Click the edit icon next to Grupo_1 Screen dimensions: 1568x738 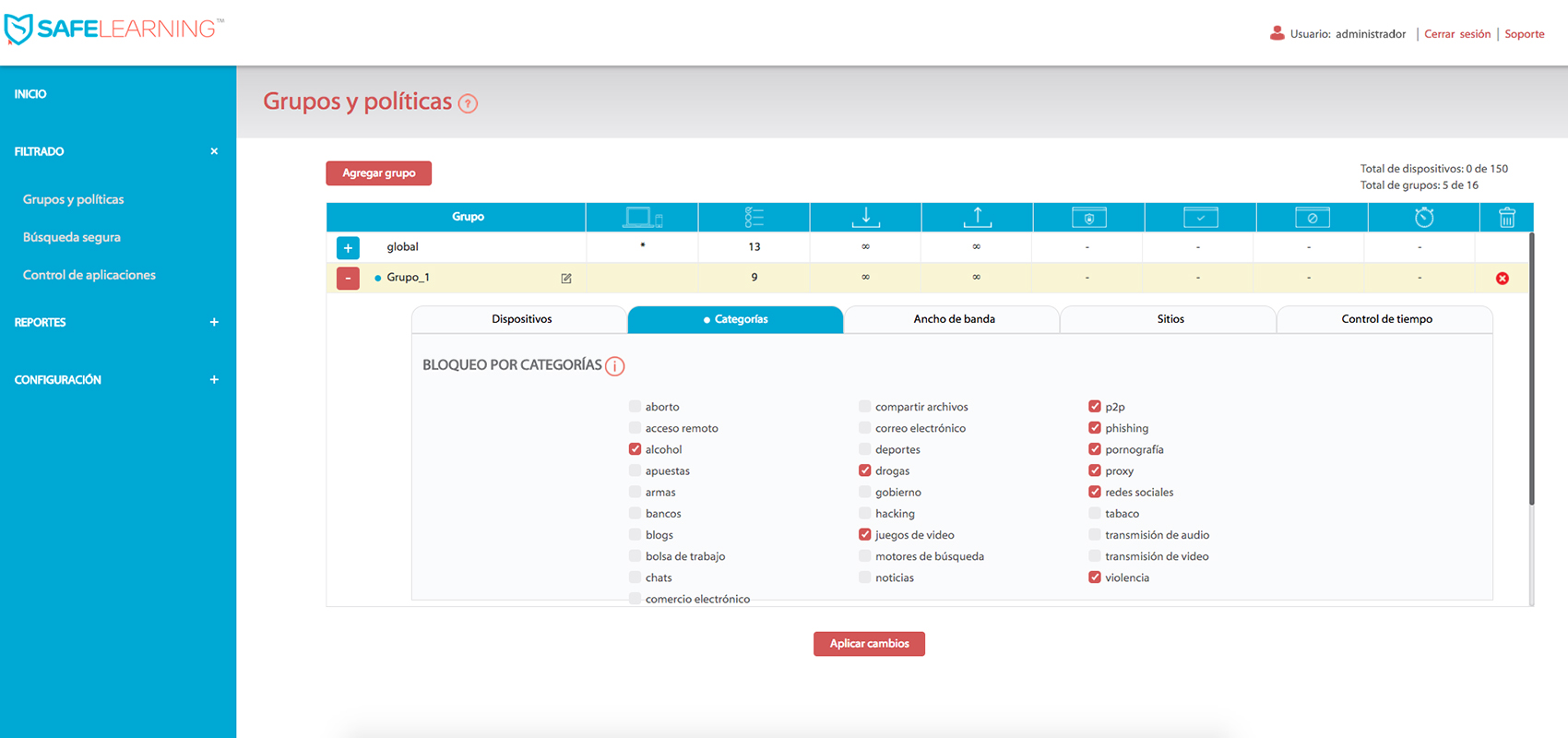tap(566, 278)
